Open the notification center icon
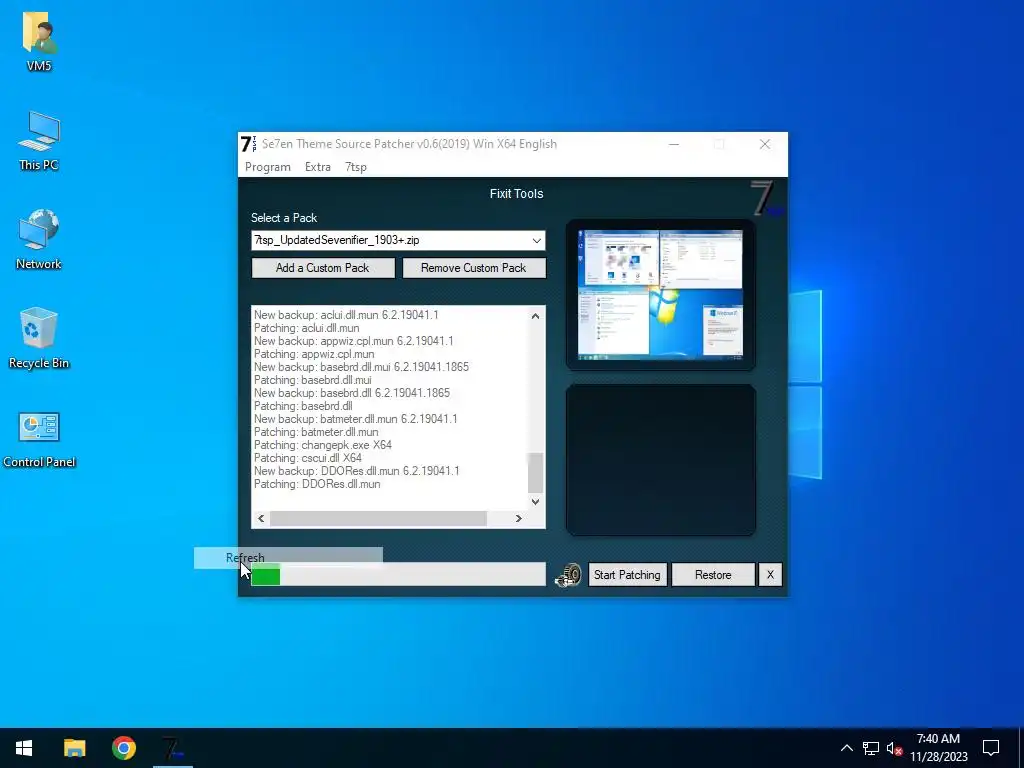 click(991, 748)
